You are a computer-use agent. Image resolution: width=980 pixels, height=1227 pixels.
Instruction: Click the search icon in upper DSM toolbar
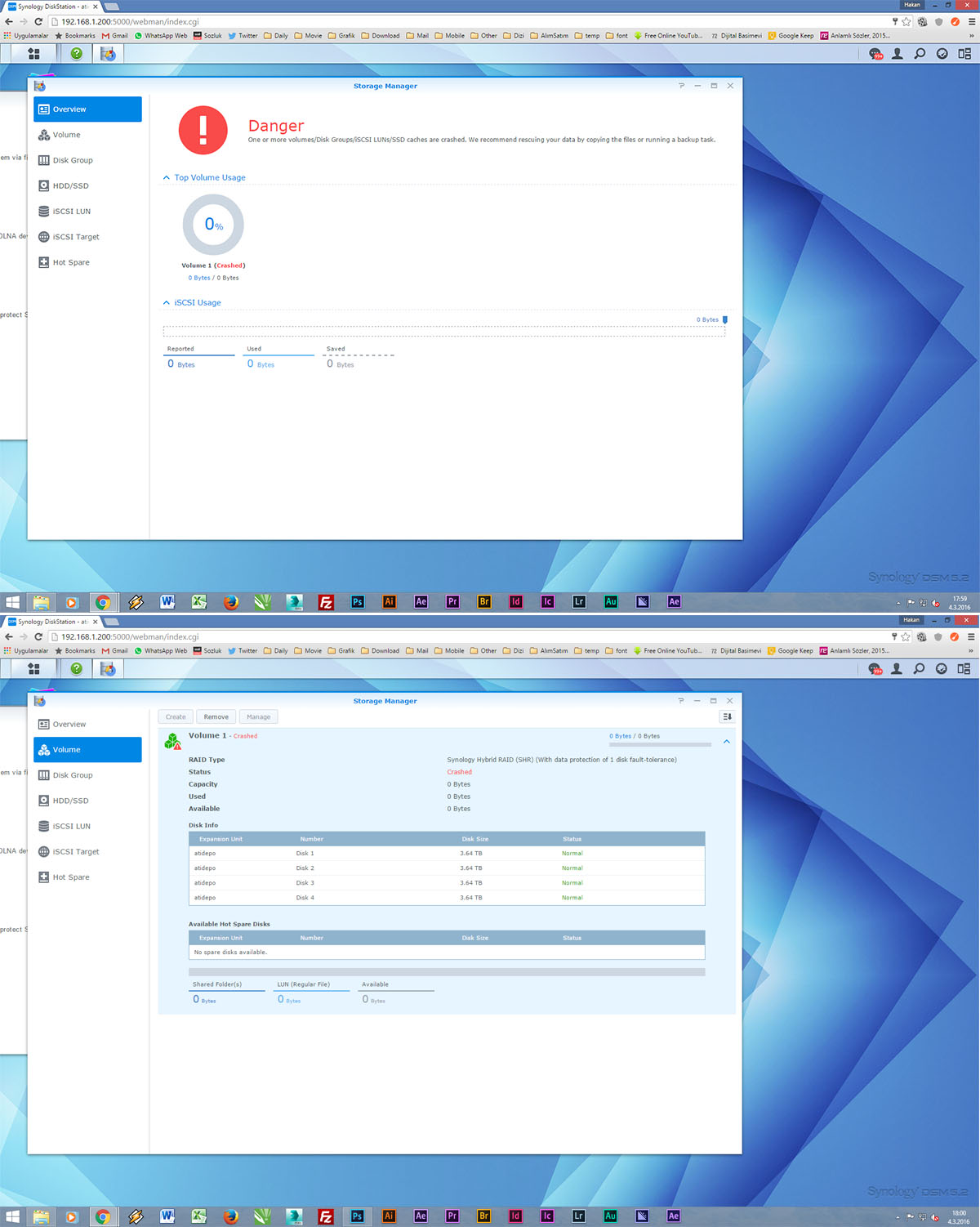tap(920, 54)
